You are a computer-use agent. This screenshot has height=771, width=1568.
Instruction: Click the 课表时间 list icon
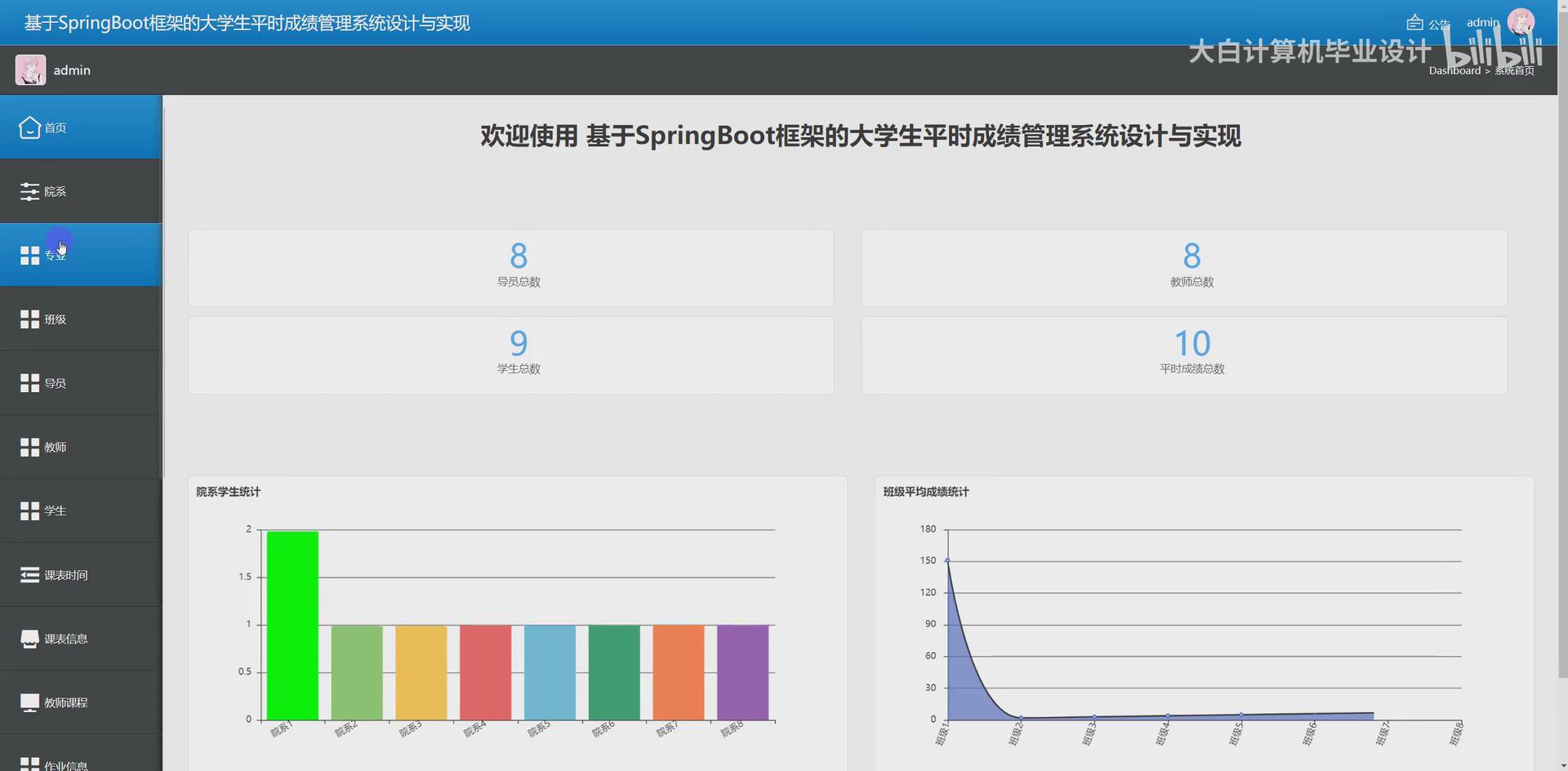[x=29, y=574]
